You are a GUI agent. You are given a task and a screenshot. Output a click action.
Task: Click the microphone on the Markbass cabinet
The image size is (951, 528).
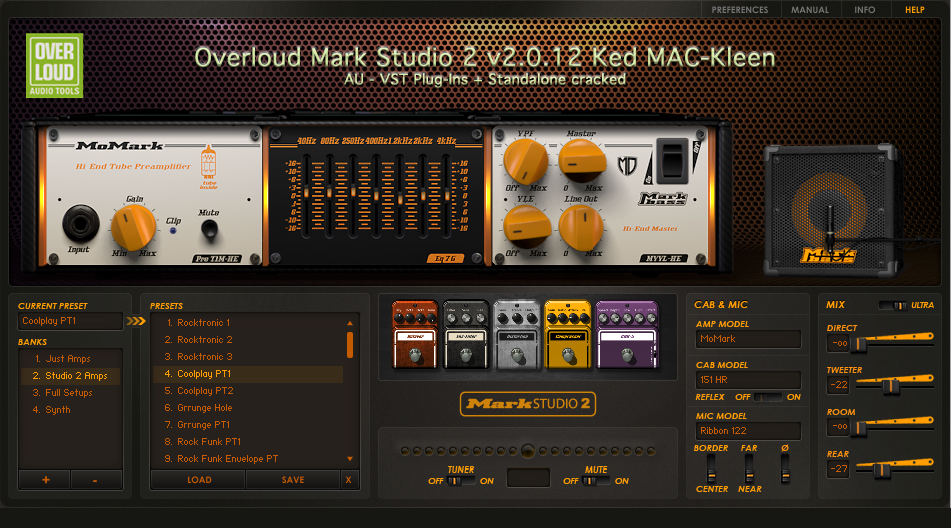830,226
